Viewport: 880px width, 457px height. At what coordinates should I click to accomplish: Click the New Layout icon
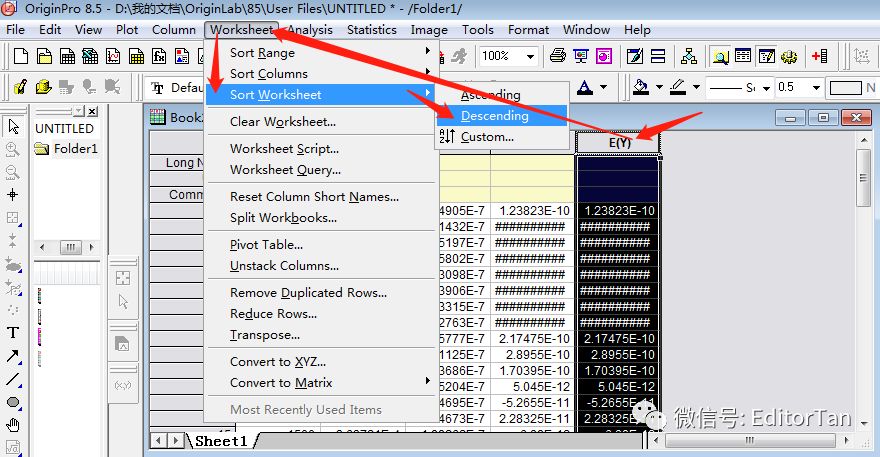pyautogui.click(x=182, y=56)
